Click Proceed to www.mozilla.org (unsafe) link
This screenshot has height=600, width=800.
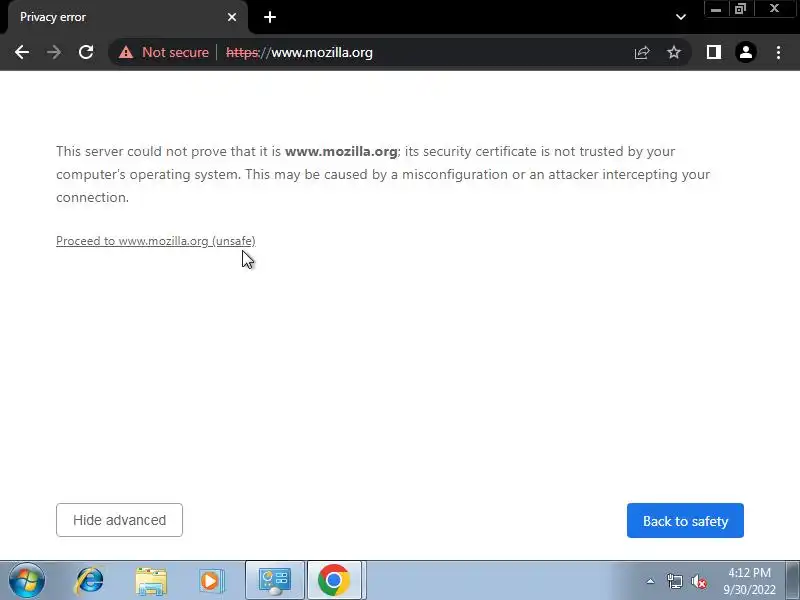tap(156, 241)
